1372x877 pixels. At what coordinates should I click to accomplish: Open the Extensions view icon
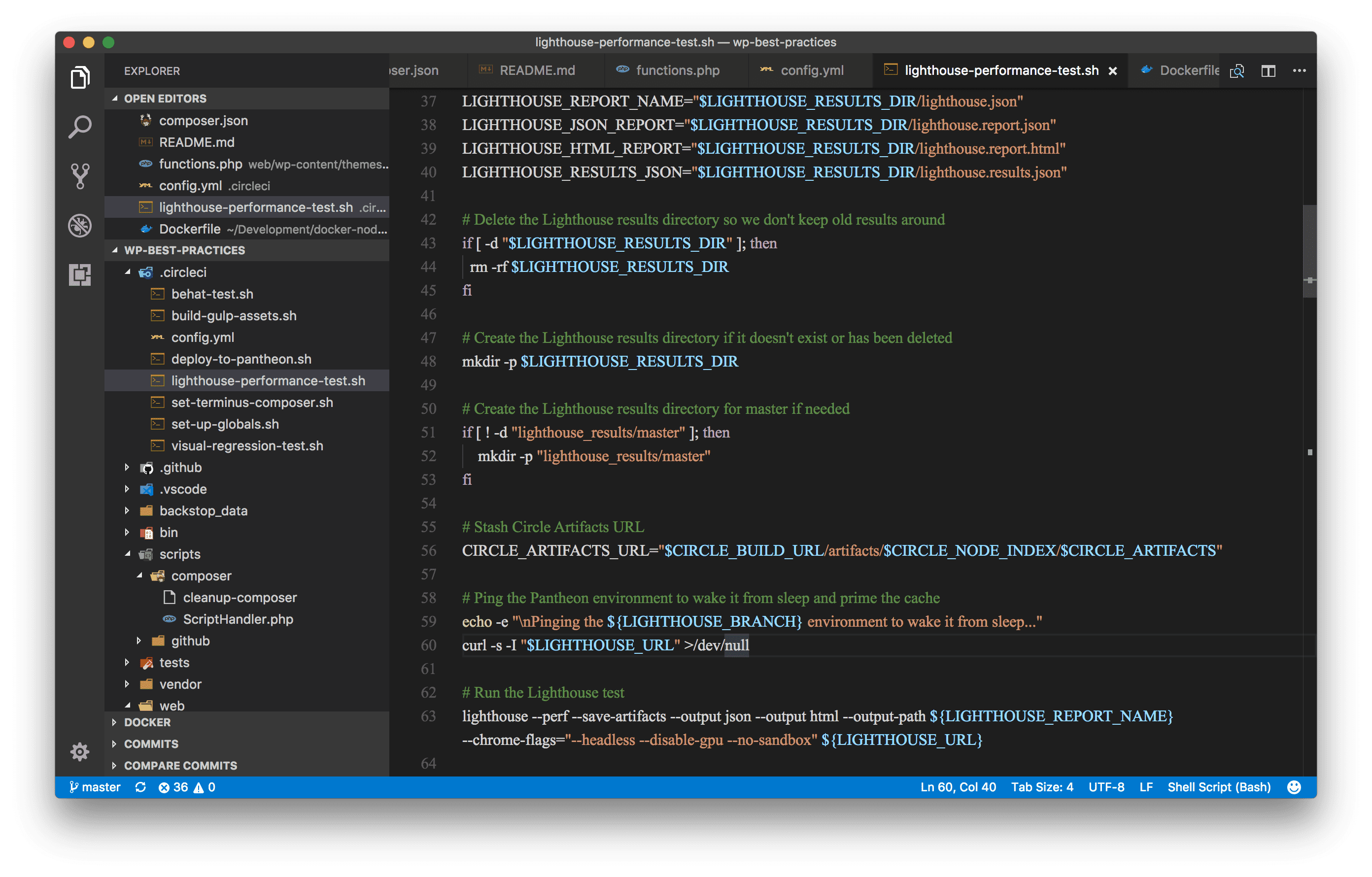(80, 274)
